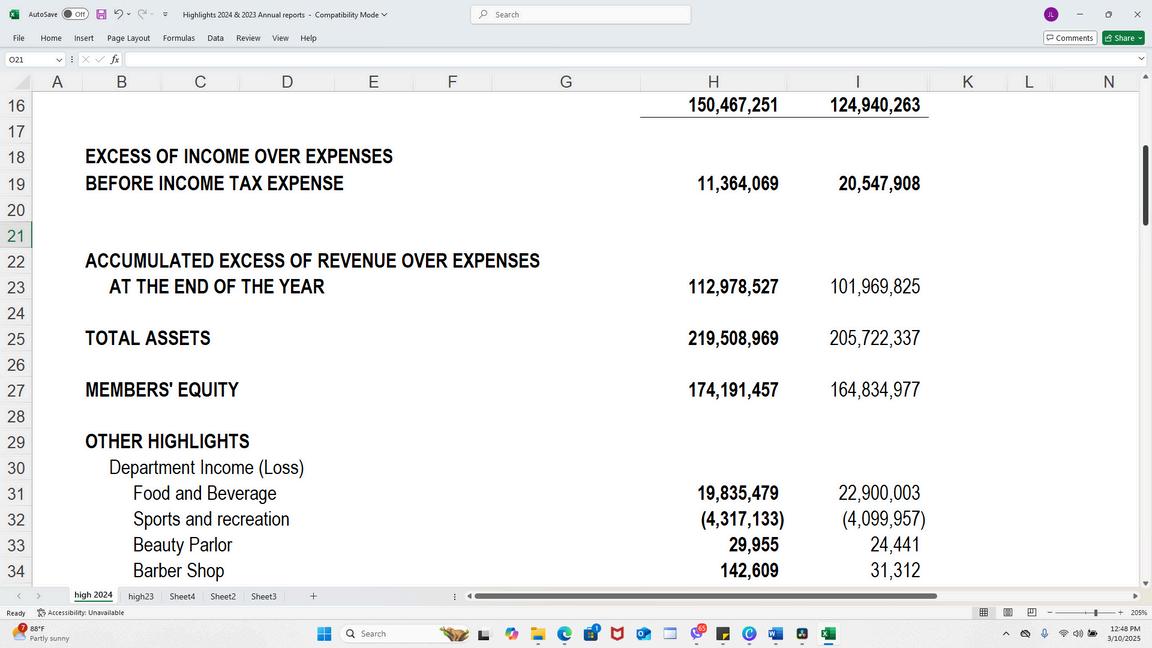
Task: Click the Insert Function fx icon
Action: coord(115,60)
